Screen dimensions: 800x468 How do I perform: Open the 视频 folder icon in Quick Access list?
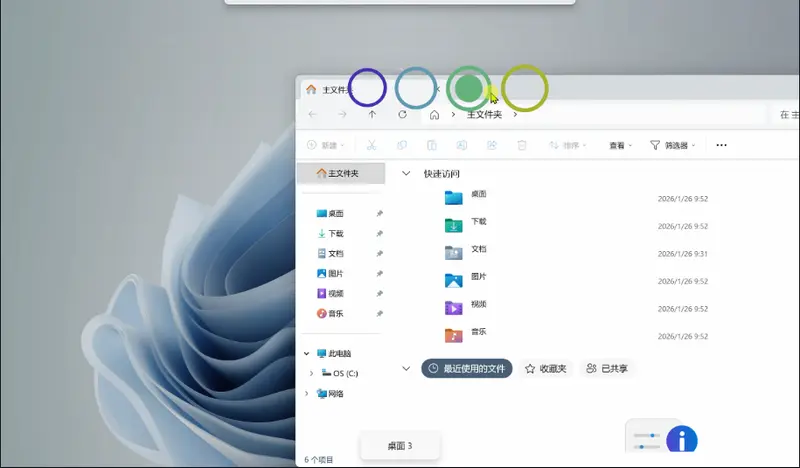(454, 308)
